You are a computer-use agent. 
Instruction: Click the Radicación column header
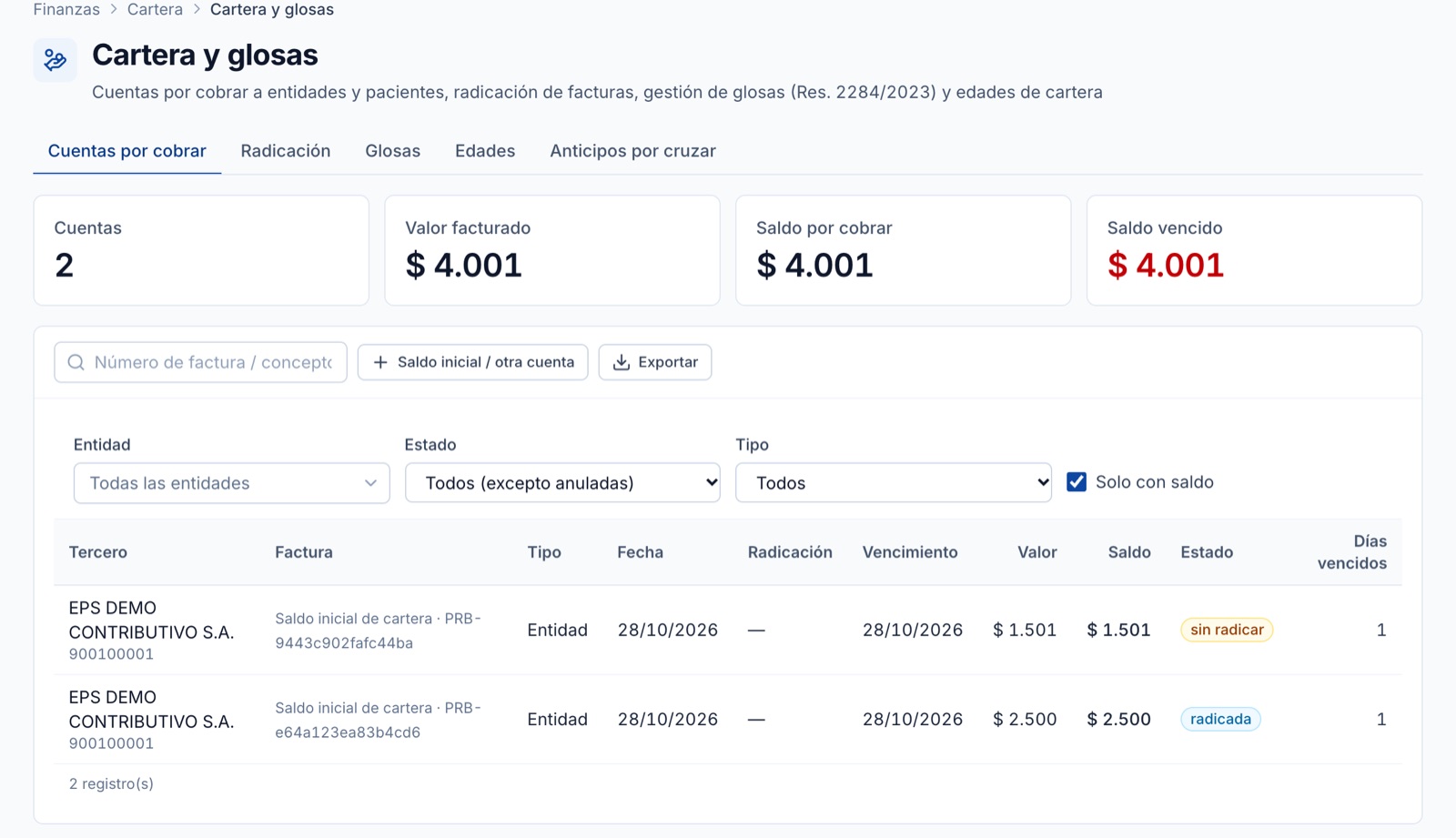[x=790, y=552]
